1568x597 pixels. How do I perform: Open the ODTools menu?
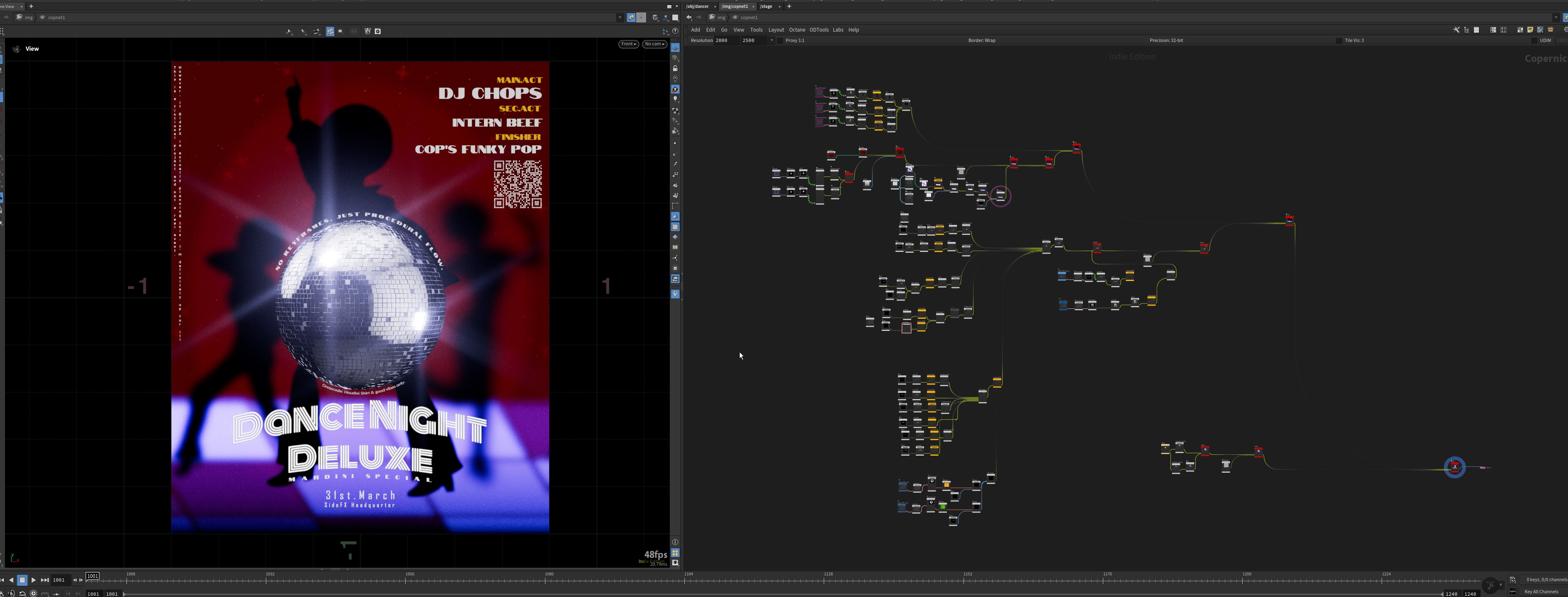click(x=819, y=30)
